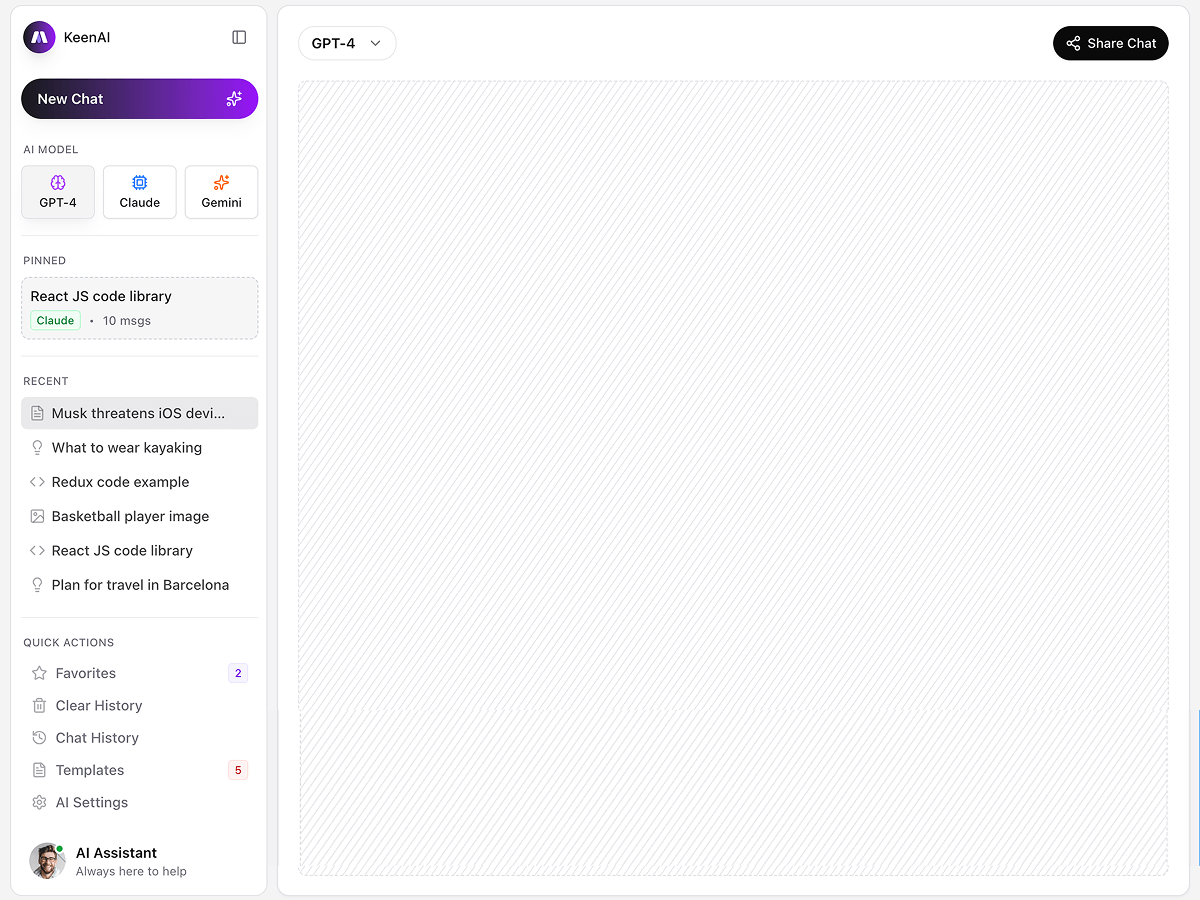Click image icon beside Basketball player image
This screenshot has width=1200, height=900.
37,516
